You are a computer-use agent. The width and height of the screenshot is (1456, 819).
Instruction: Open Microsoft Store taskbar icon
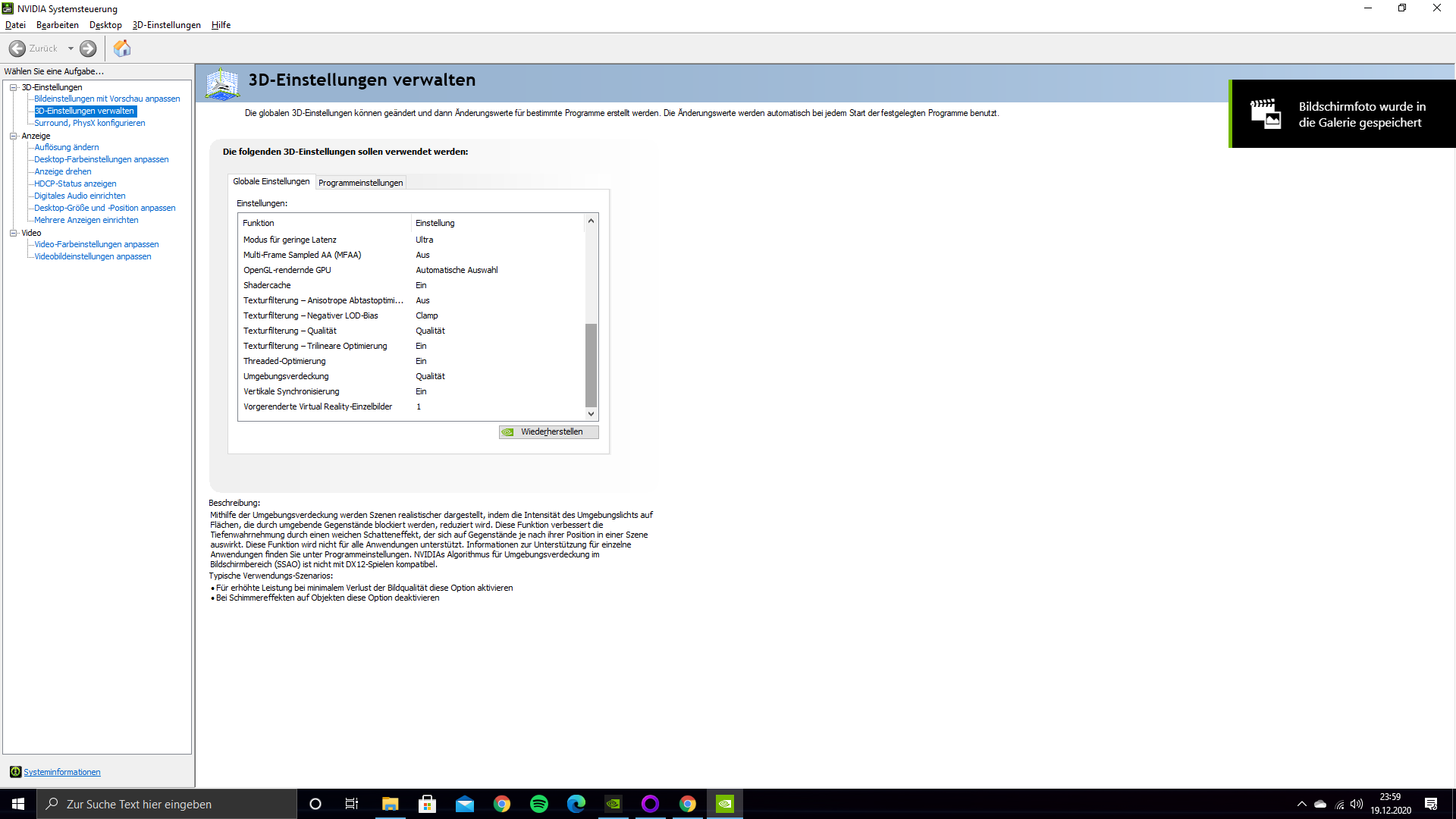[427, 804]
